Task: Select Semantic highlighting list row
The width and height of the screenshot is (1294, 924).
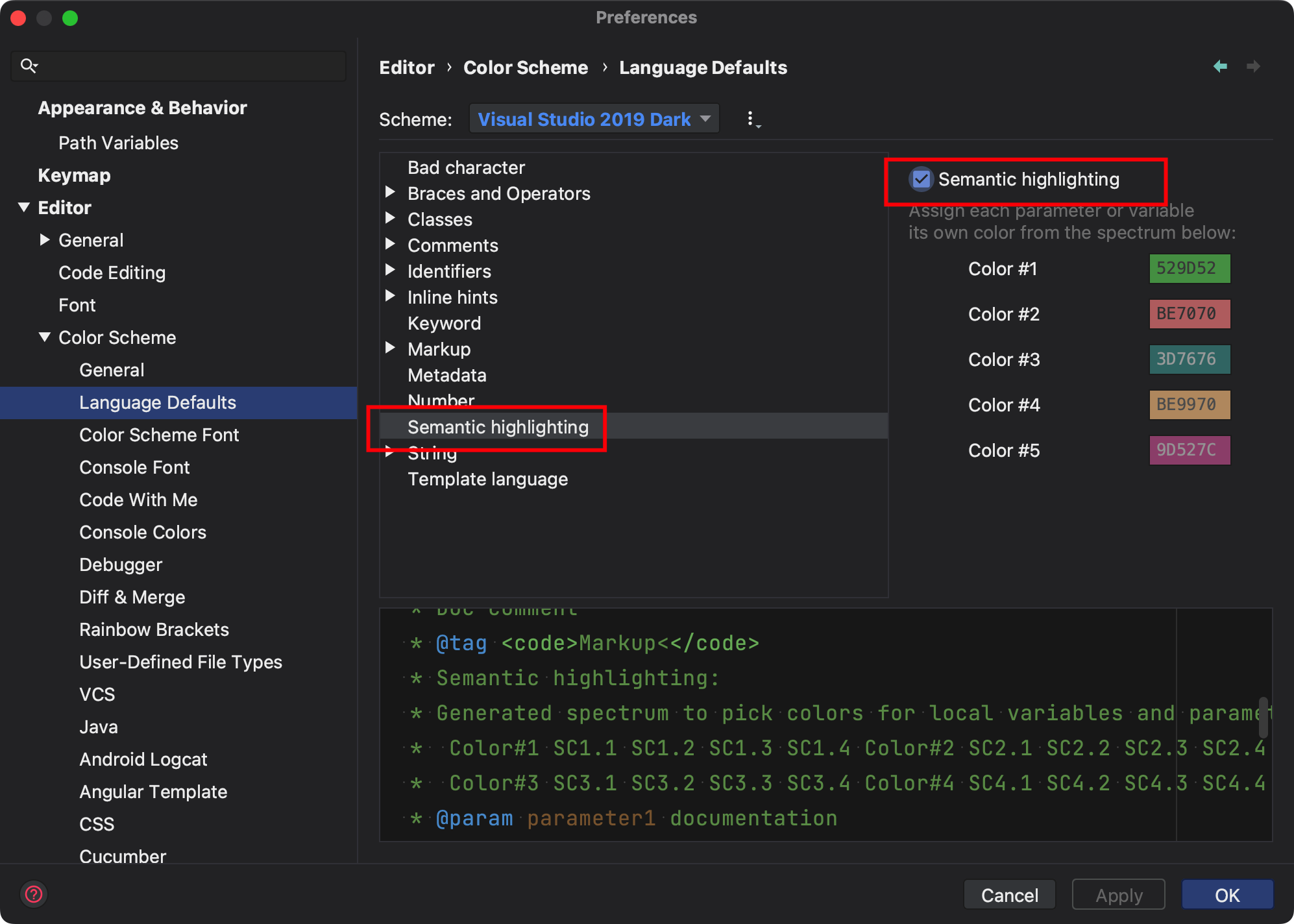Action: click(633, 426)
